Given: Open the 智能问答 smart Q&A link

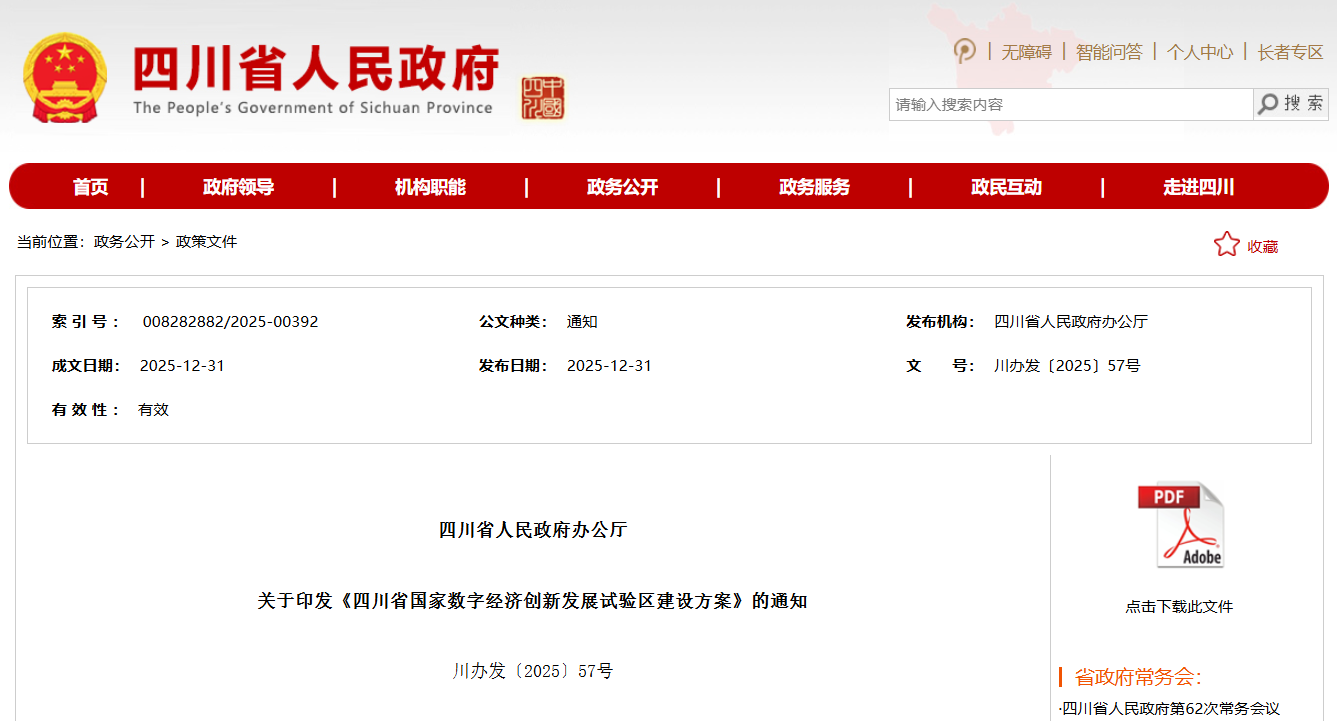Looking at the screenshot, I should click(x=1109, y=52).
